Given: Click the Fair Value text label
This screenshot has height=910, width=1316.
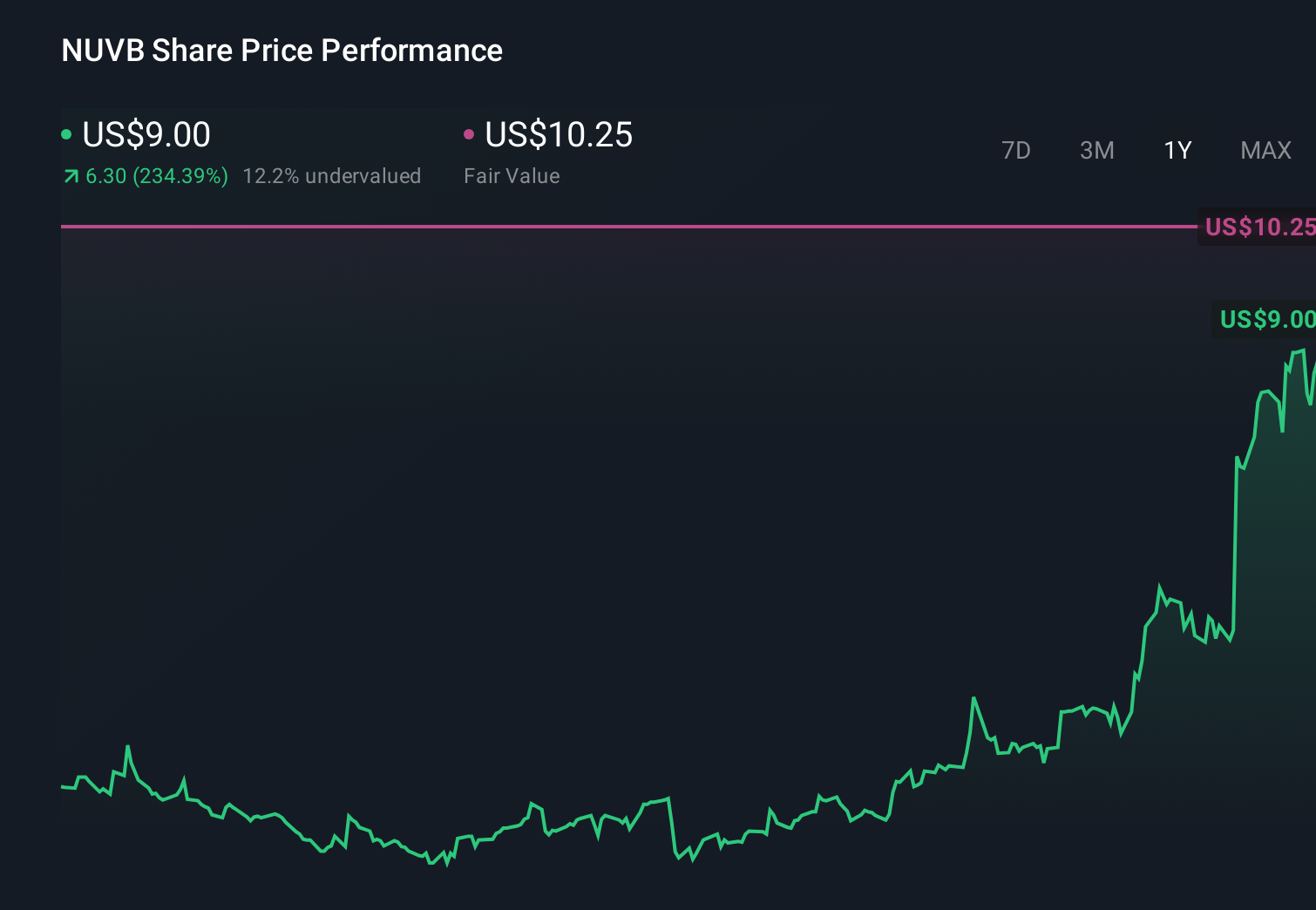Looking at the screenshot, I should coord(512,176).
